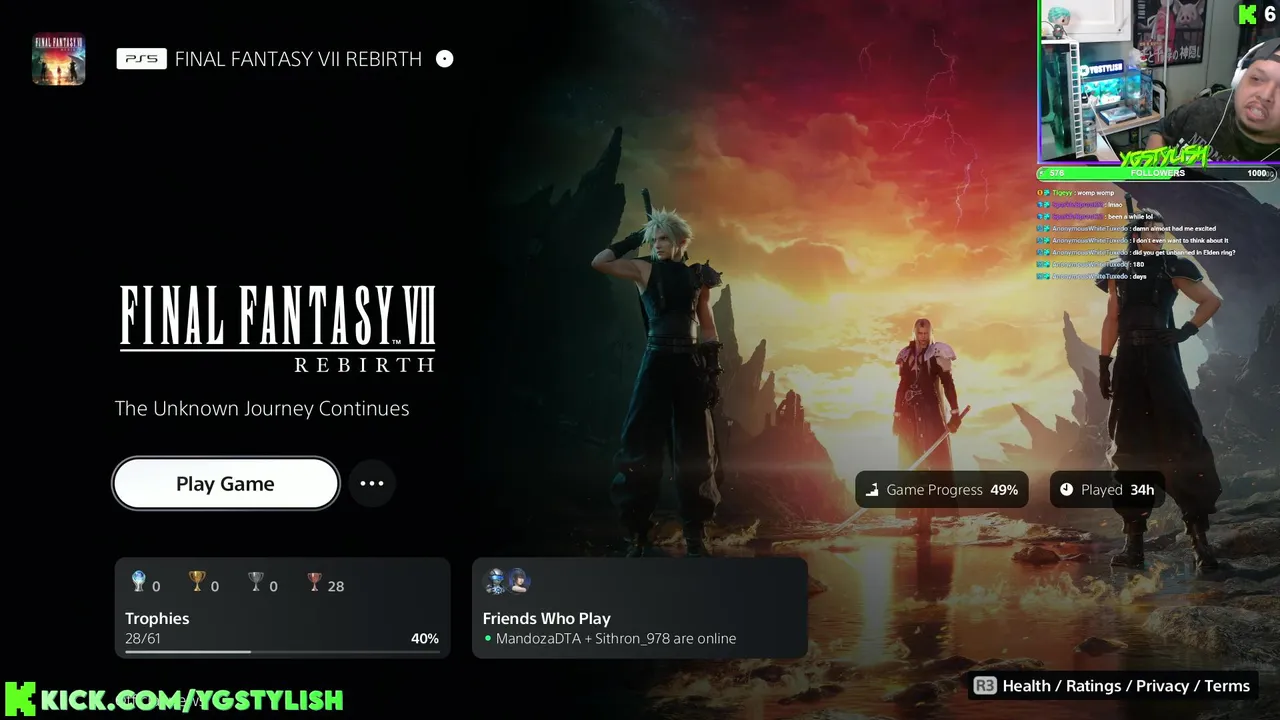Click the Final Fantasy VII Rebirth logo
Image resolution: width=1280 pixels, height=720 pixels.
point(277,329)
